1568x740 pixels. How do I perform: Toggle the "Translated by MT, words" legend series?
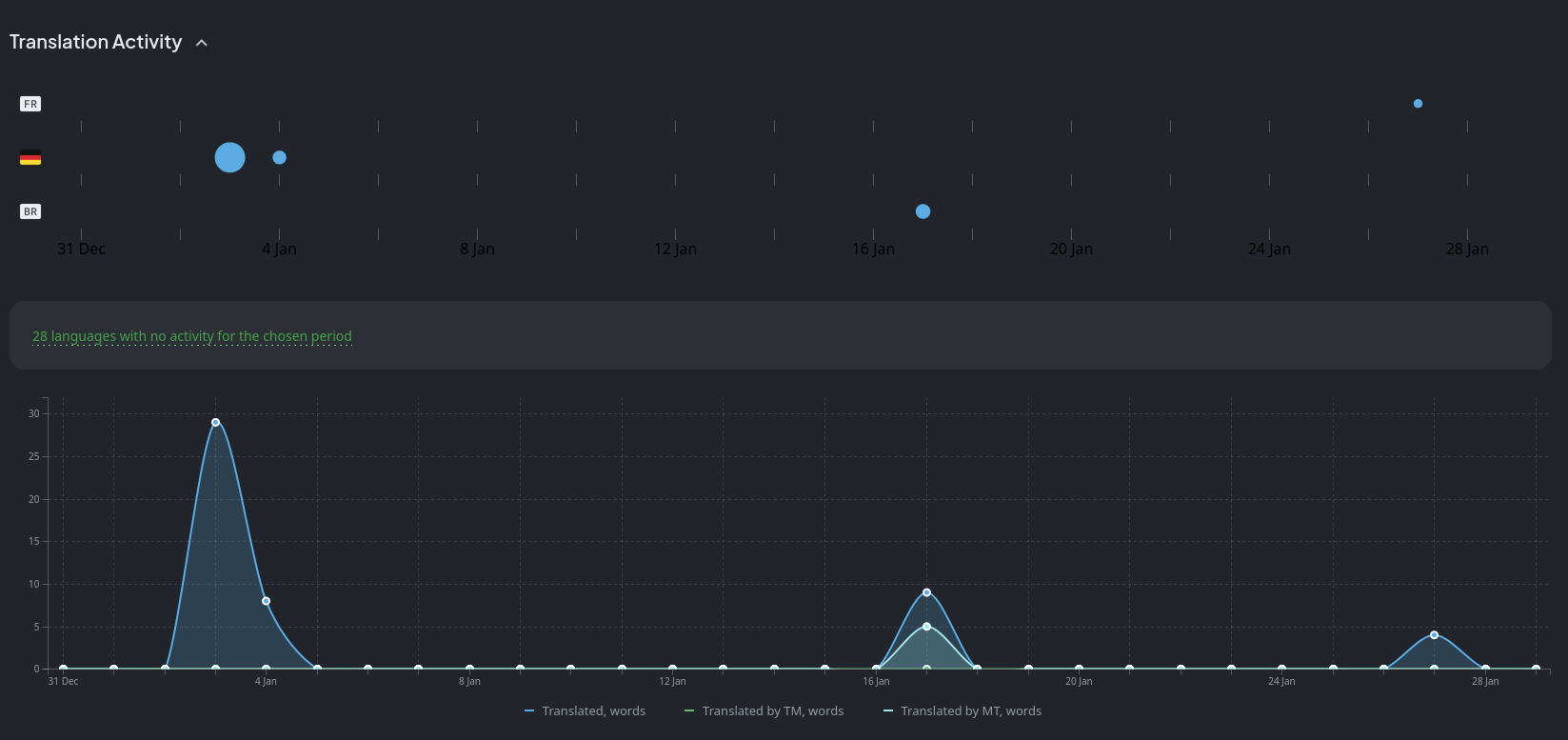963,711
